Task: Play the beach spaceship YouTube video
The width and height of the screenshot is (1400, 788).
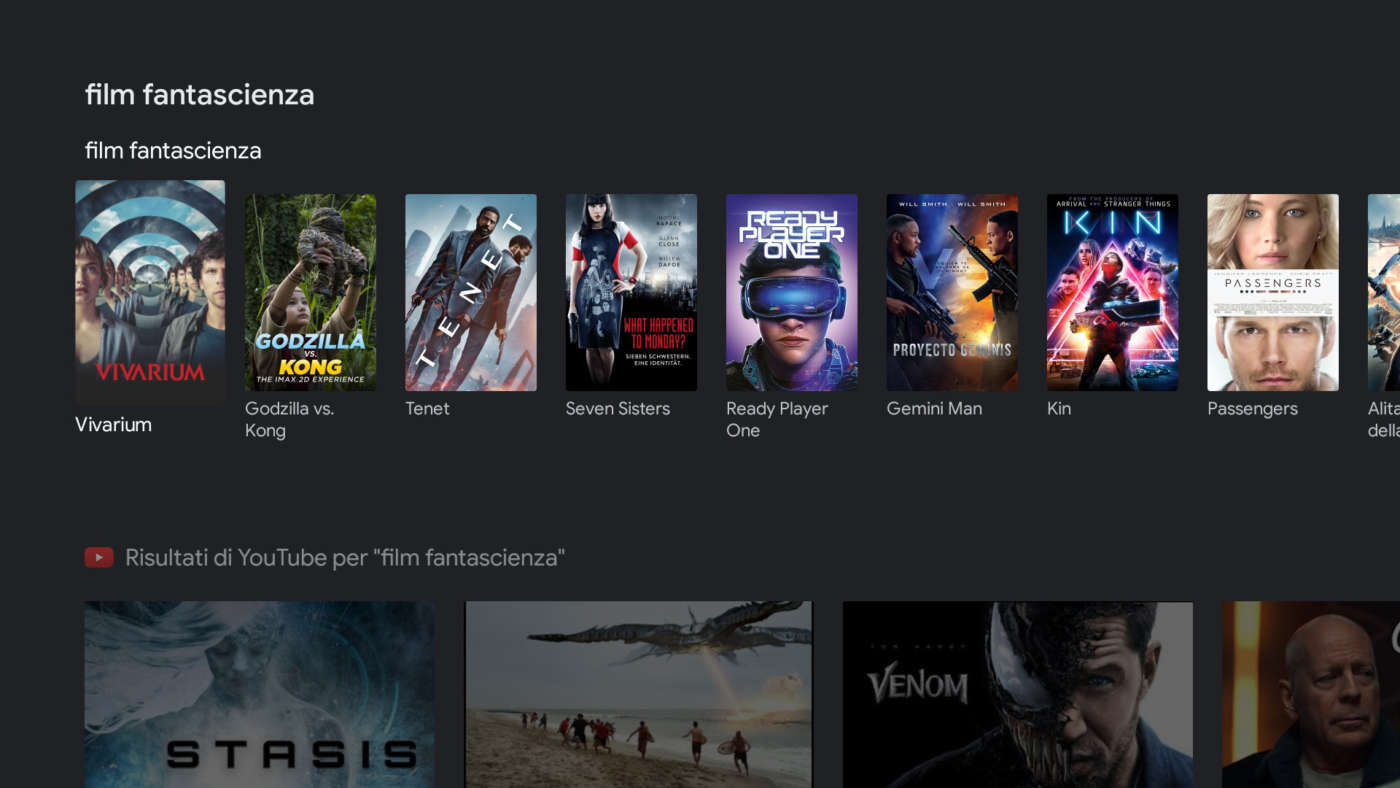Action: (x=639, y=694)
